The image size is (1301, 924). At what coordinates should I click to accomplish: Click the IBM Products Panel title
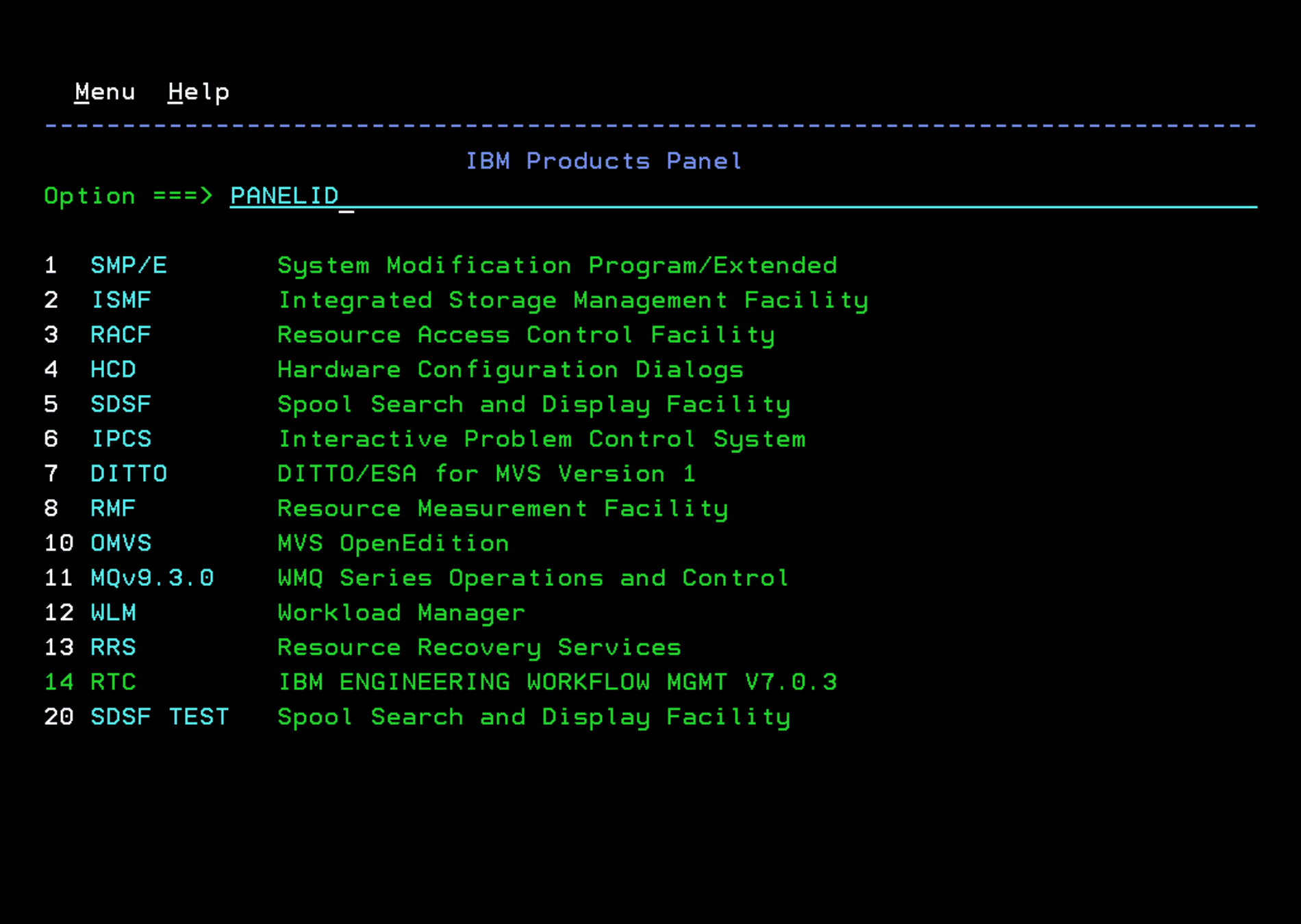pos(603,162)
